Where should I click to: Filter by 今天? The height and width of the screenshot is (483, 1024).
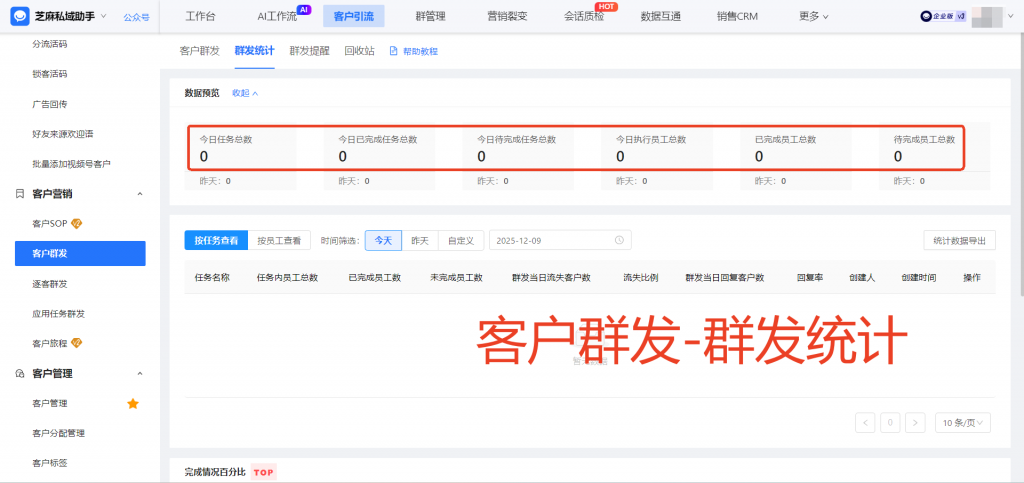383,240
